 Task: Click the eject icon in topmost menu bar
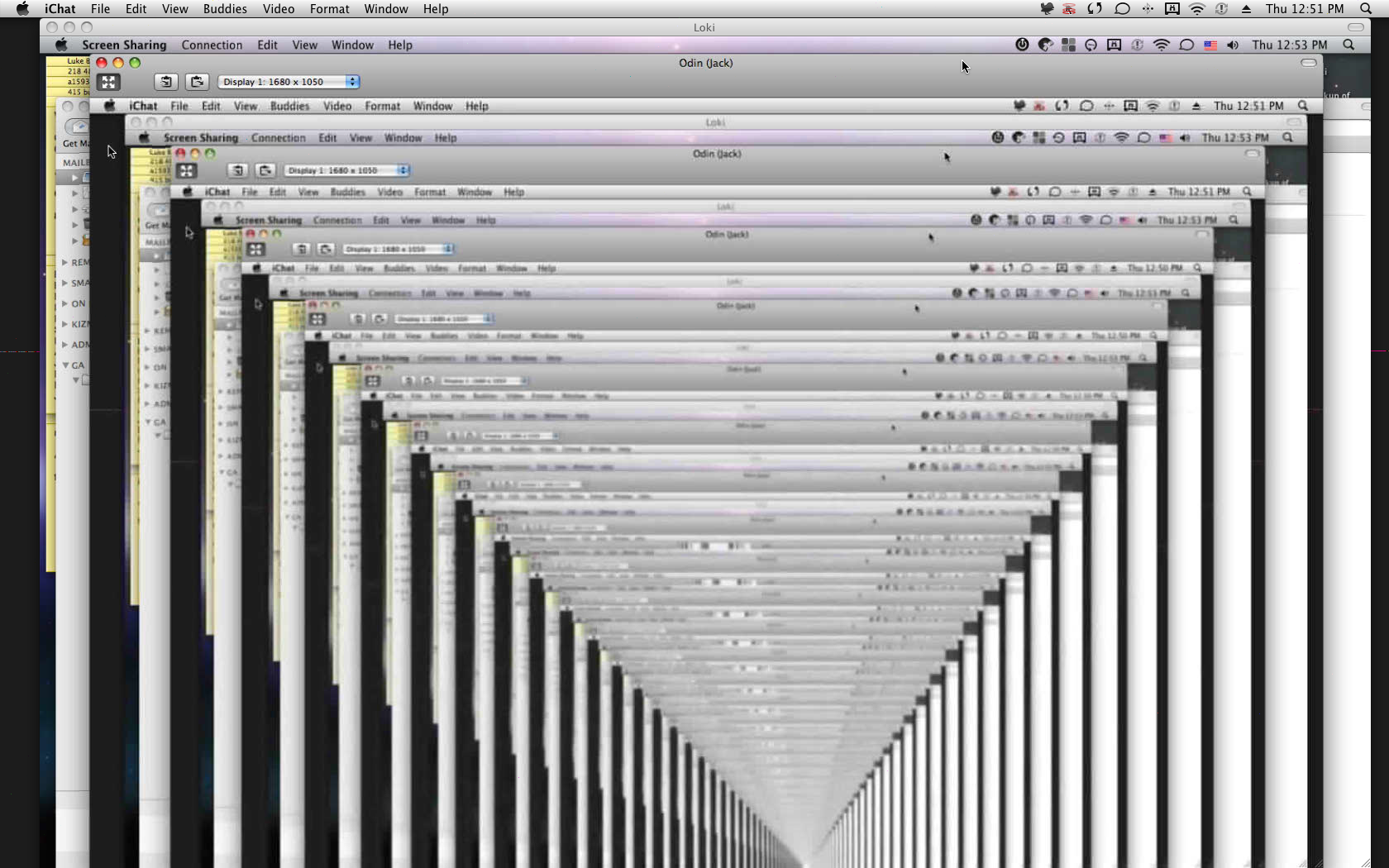tap(1246, 9)
